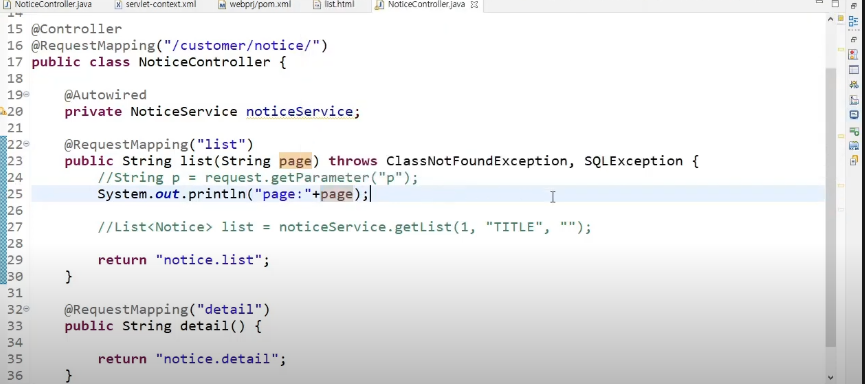Click the editor scrollbar up arrow
This screenshot has height=384, width=865.
tap(830, 19)
